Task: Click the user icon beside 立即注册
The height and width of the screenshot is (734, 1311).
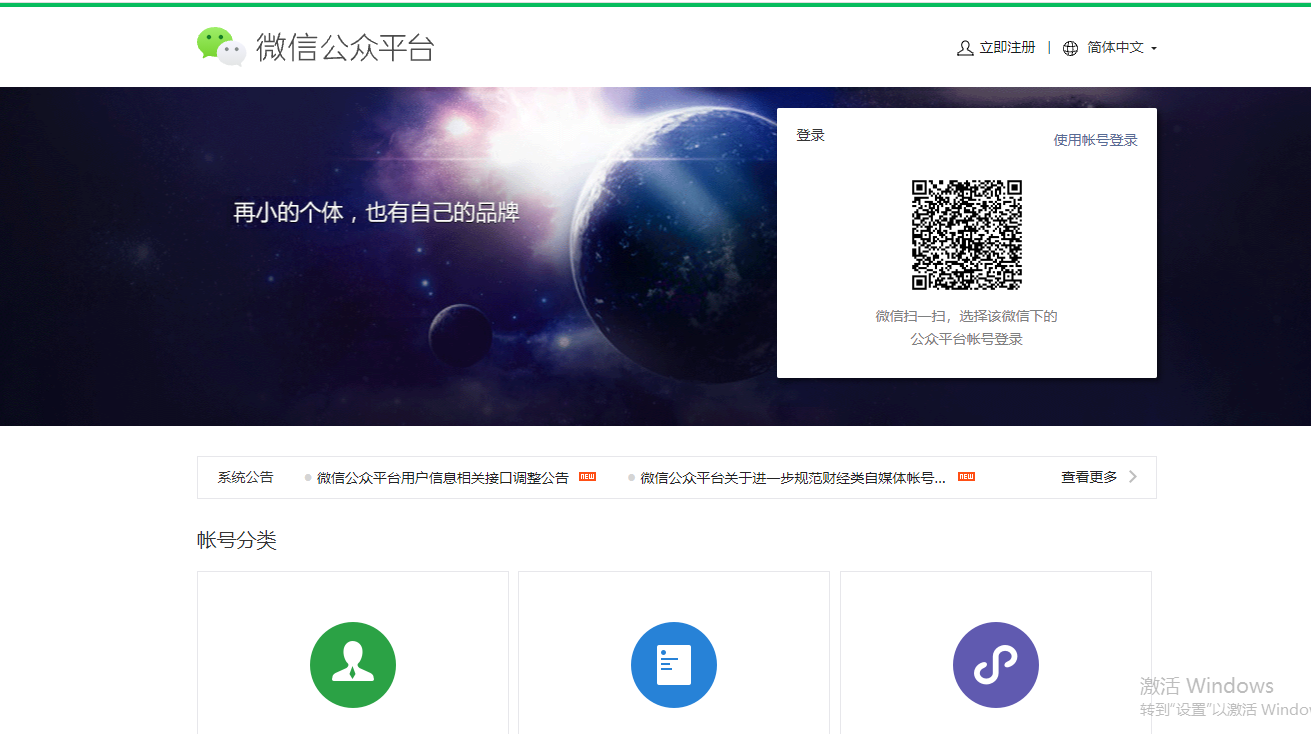Action: pos(965,48)
